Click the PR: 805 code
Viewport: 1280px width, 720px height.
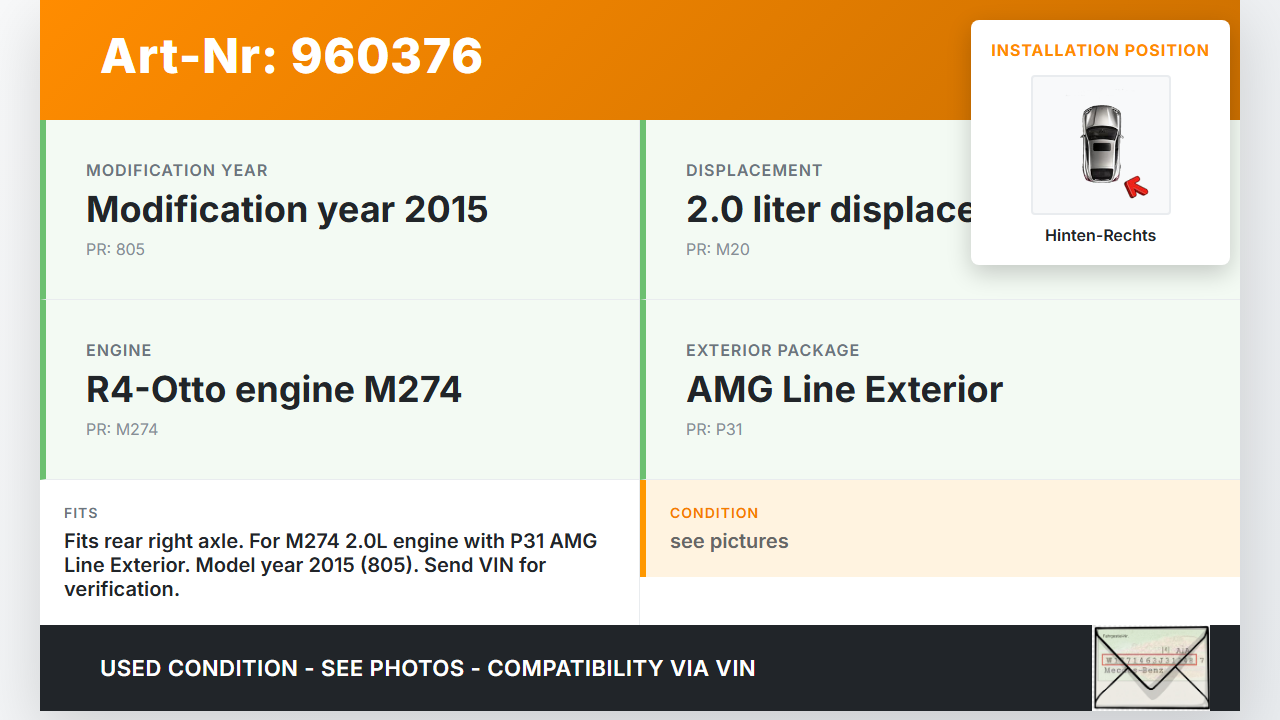[115, 249]
